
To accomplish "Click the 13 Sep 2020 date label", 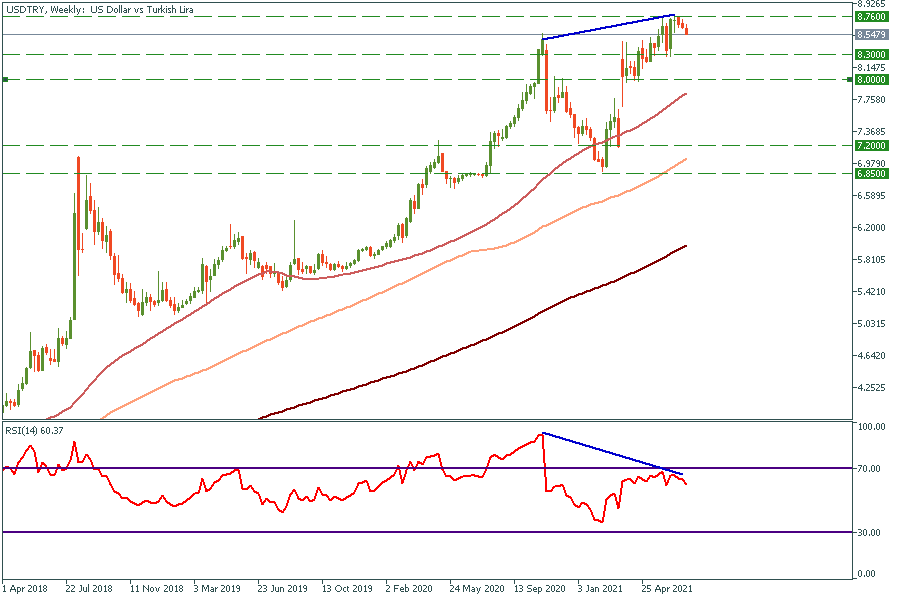I will coord(539,589).
